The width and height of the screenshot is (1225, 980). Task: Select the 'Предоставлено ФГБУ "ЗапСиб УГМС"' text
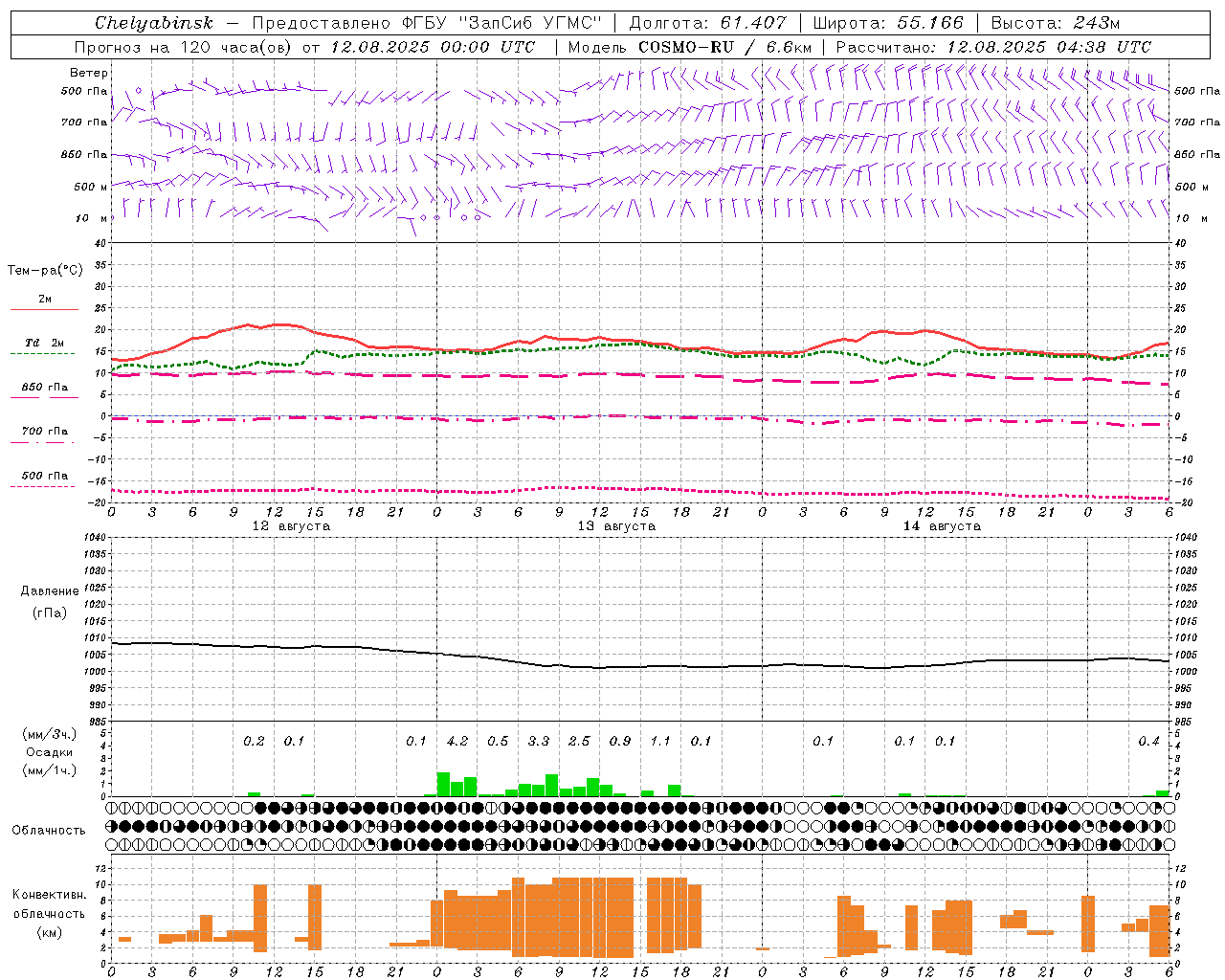point(427,23)
